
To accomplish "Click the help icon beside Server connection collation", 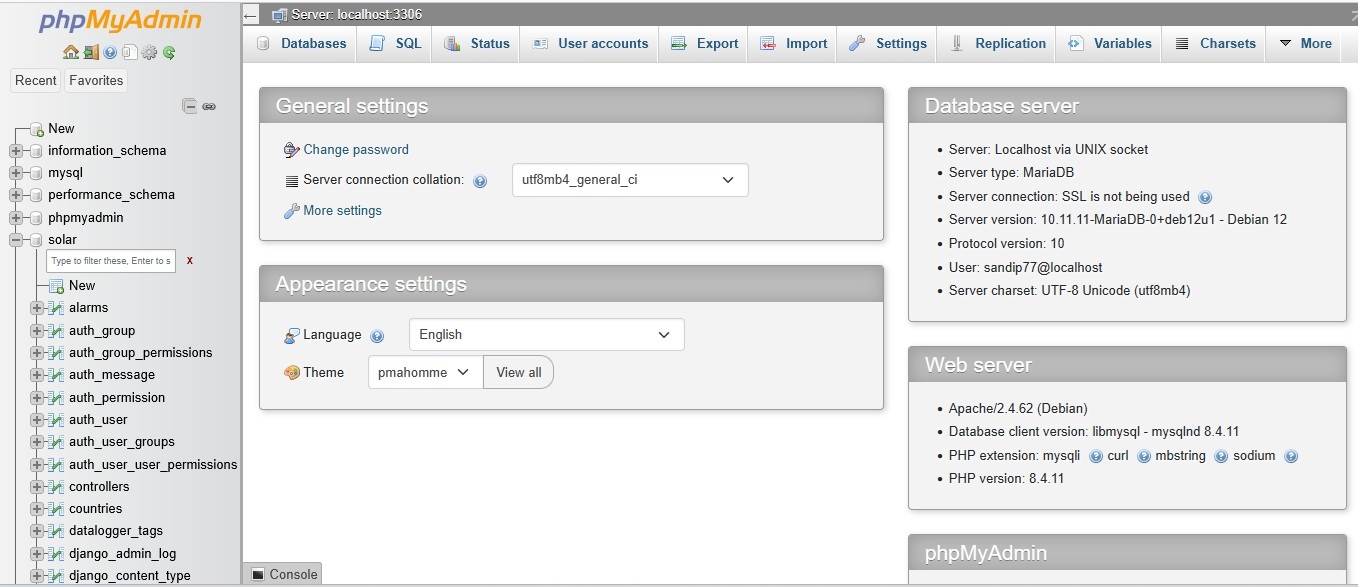I will tap(480, 181).
